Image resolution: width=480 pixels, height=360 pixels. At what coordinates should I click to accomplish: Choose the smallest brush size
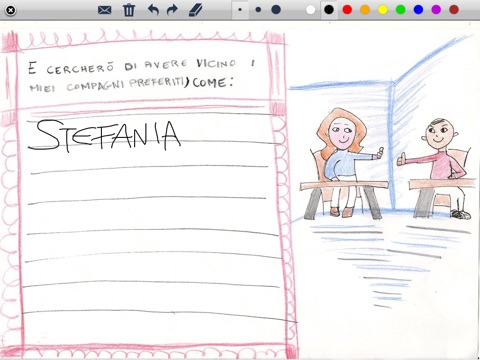pyautogui.click(x=240, y=10)
